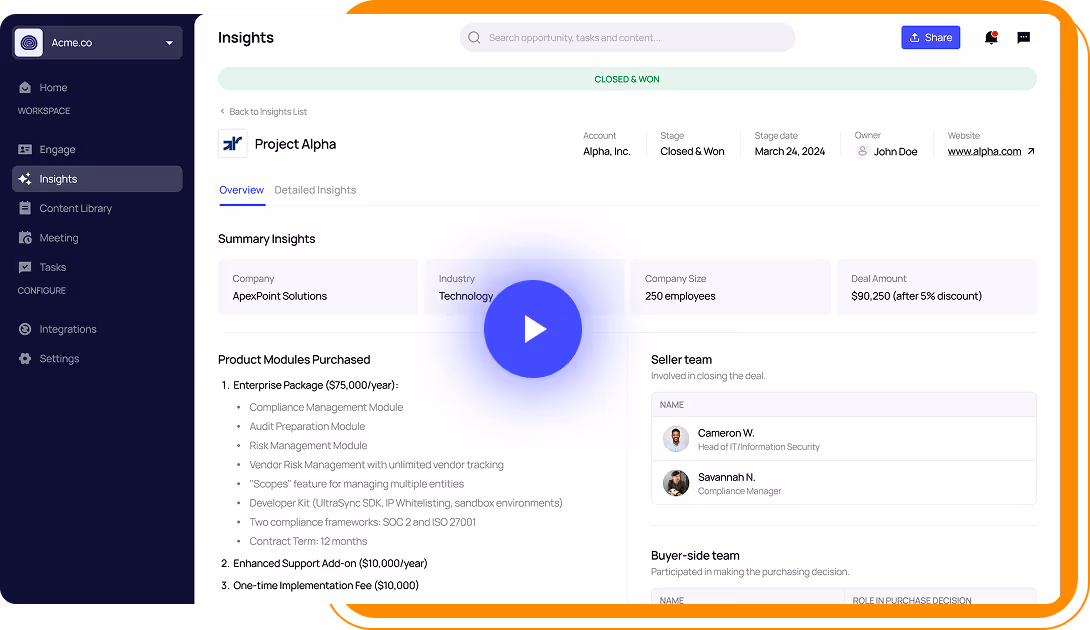Click the CLOSED & WON status banner
The width and height of the screenshot is (1090, 630).
pyautogui.click(x=627, y=79)
